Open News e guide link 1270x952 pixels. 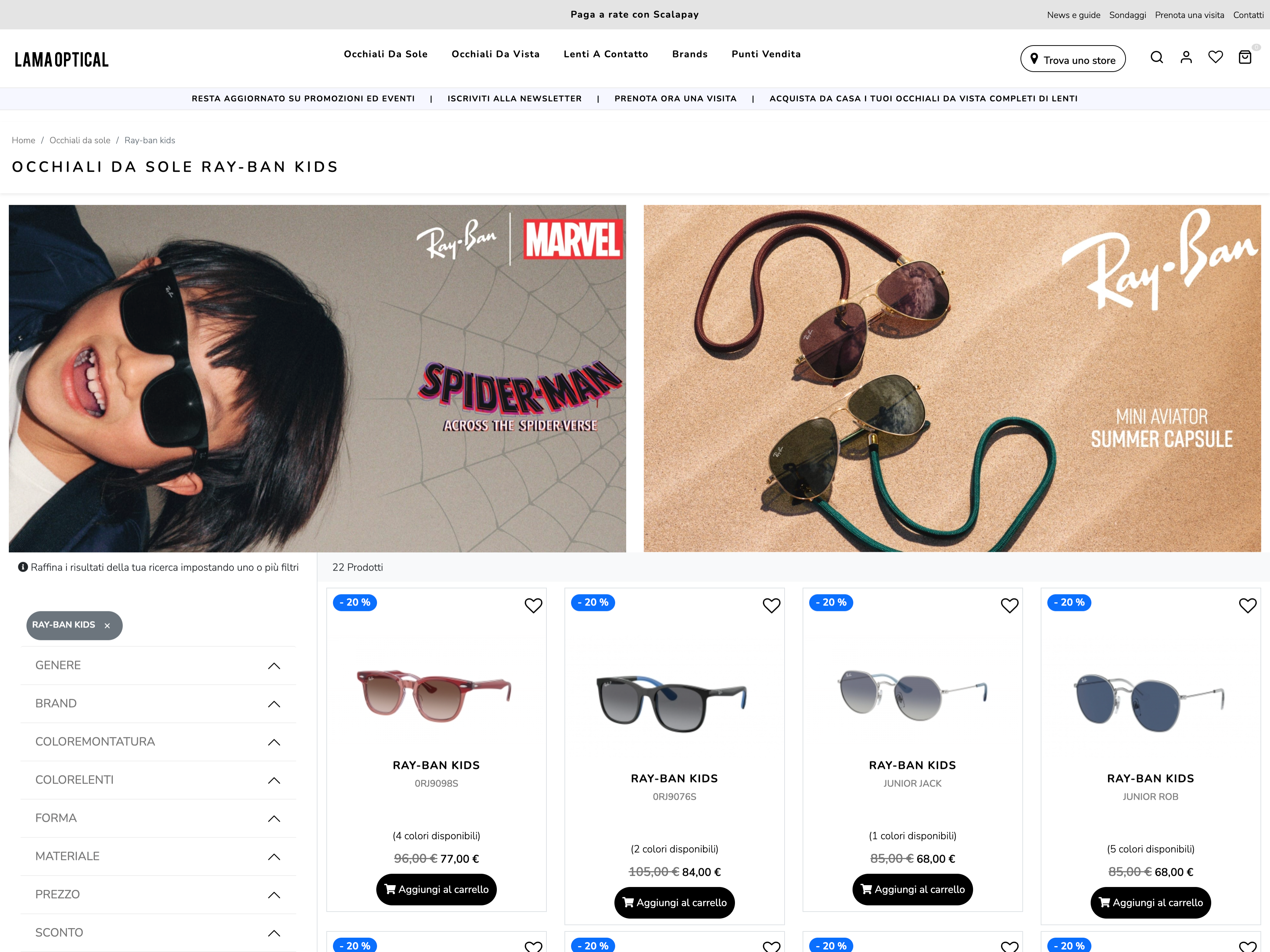1074,15
